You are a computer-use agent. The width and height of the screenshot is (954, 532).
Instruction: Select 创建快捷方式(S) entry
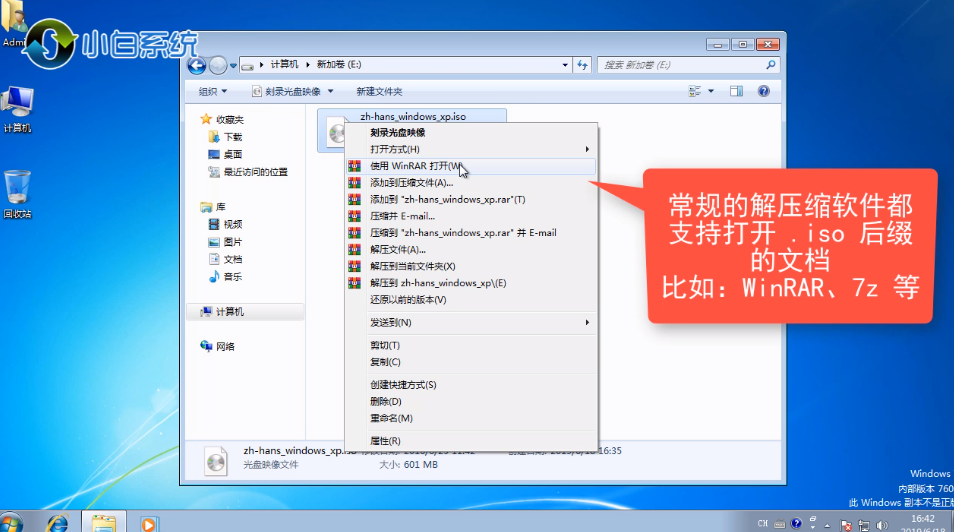(470, 385)
